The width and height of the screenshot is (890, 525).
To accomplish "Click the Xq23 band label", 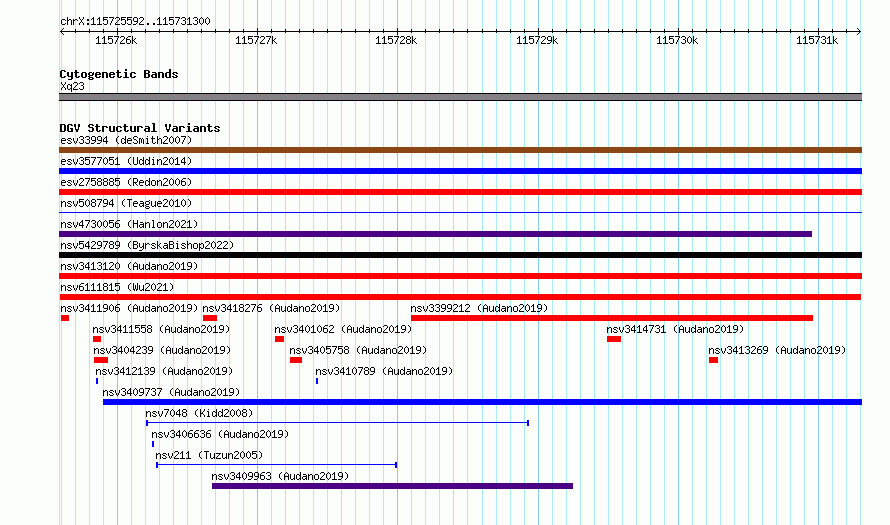I will pos(72,86).
